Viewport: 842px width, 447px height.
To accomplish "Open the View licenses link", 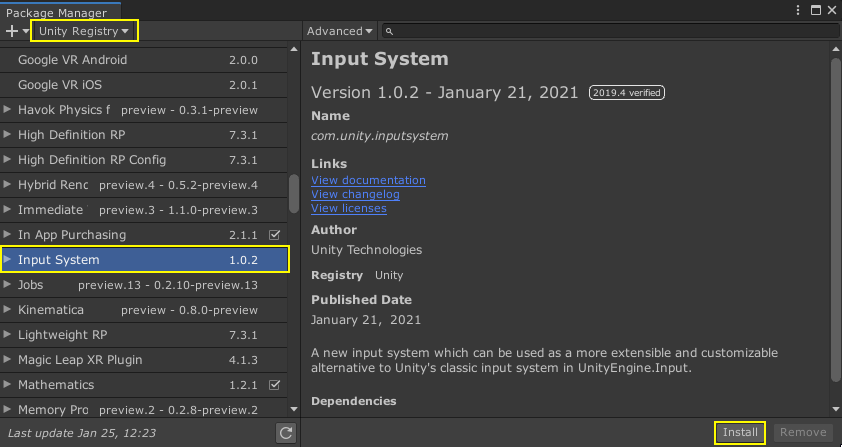I will point(349,208).
